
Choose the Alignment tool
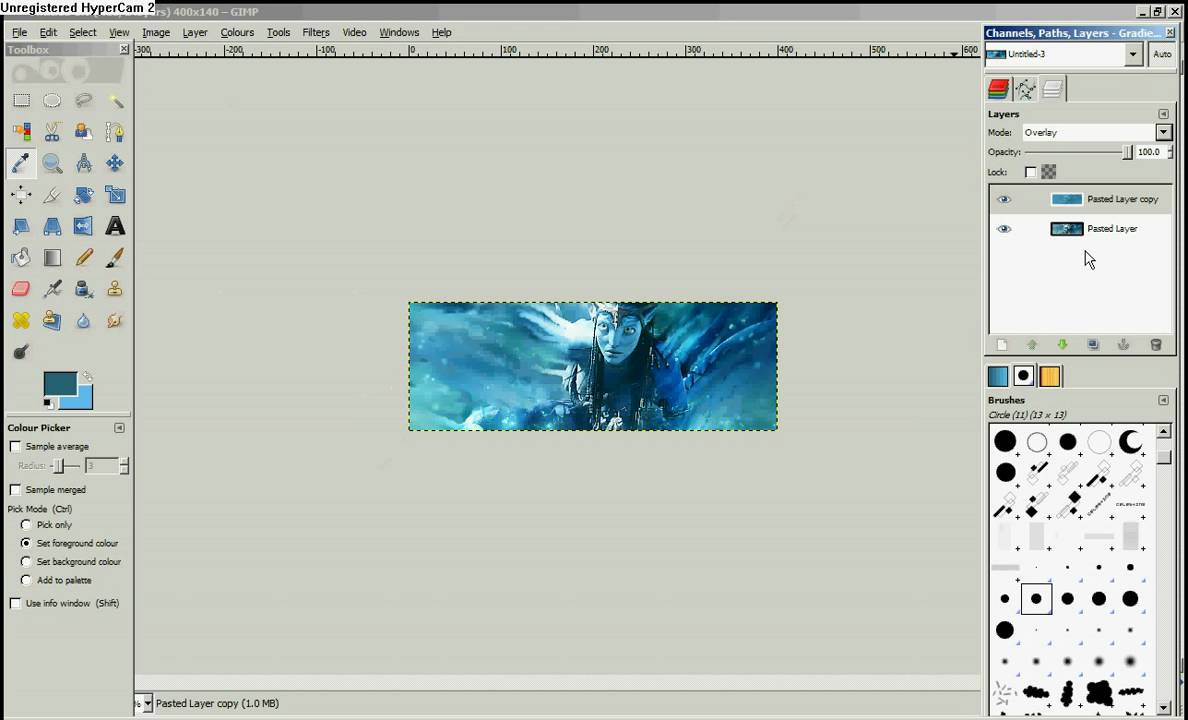tap(21, 195)
